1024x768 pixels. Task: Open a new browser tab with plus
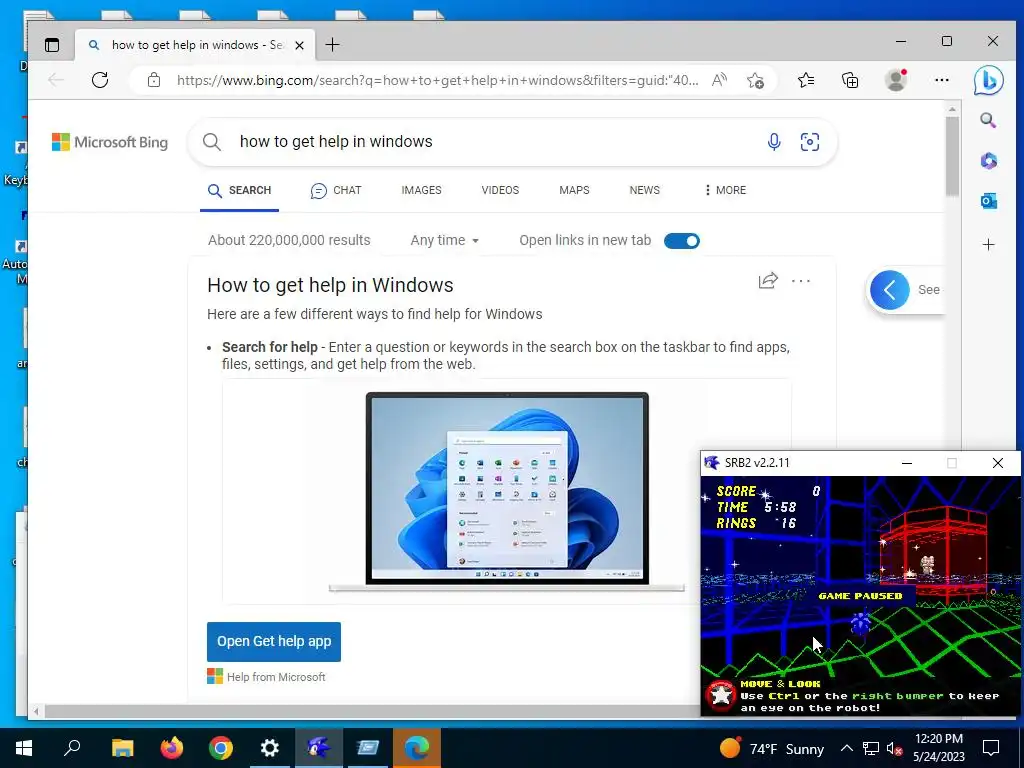coord(332,44)
